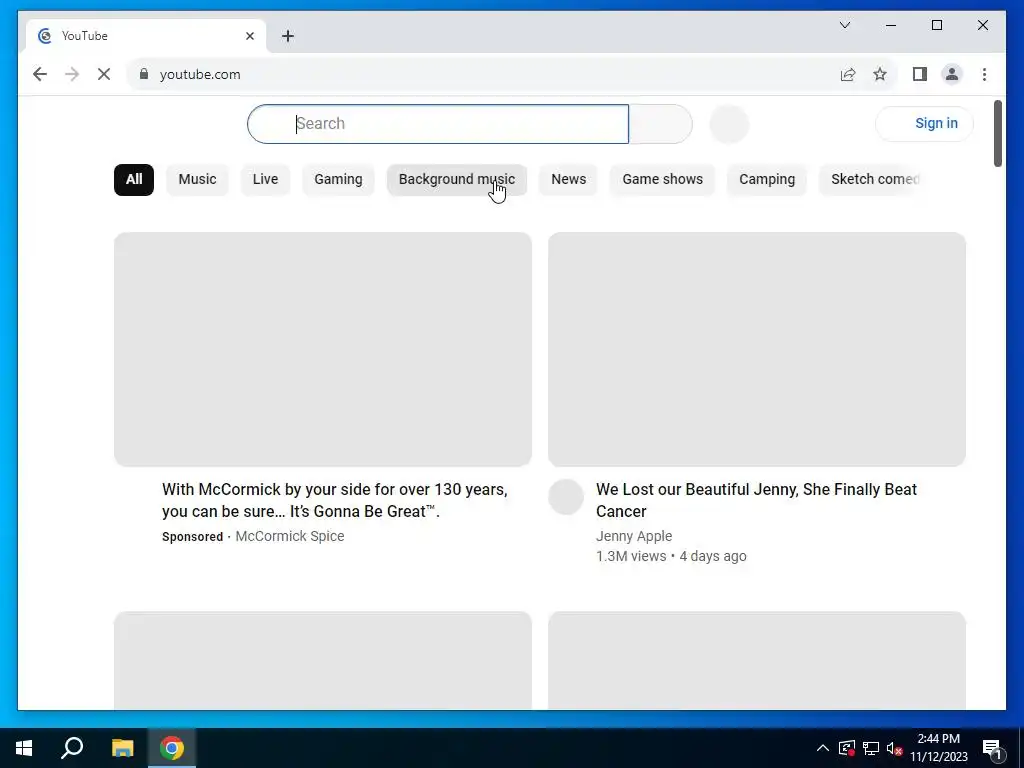Stop loading the page
This screenshot has width=1024, height=768.
click(x=104, y=74)
